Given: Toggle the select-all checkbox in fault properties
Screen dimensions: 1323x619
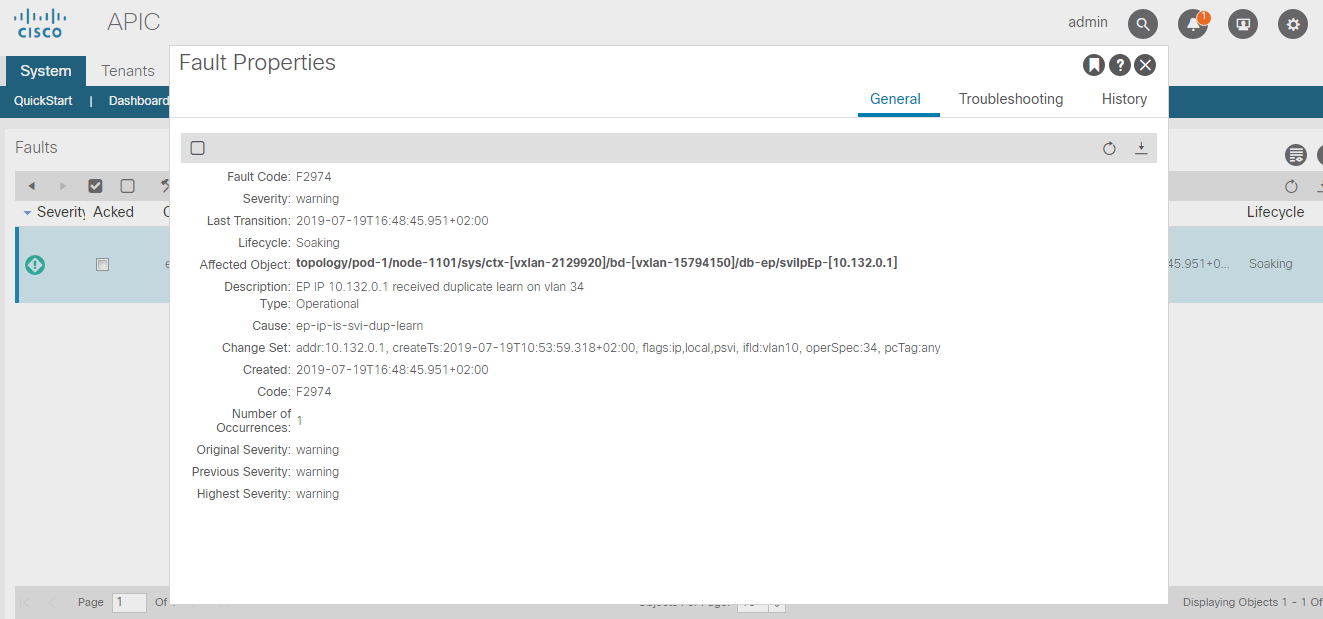Looking at the screenshot, I should point(197,147).
